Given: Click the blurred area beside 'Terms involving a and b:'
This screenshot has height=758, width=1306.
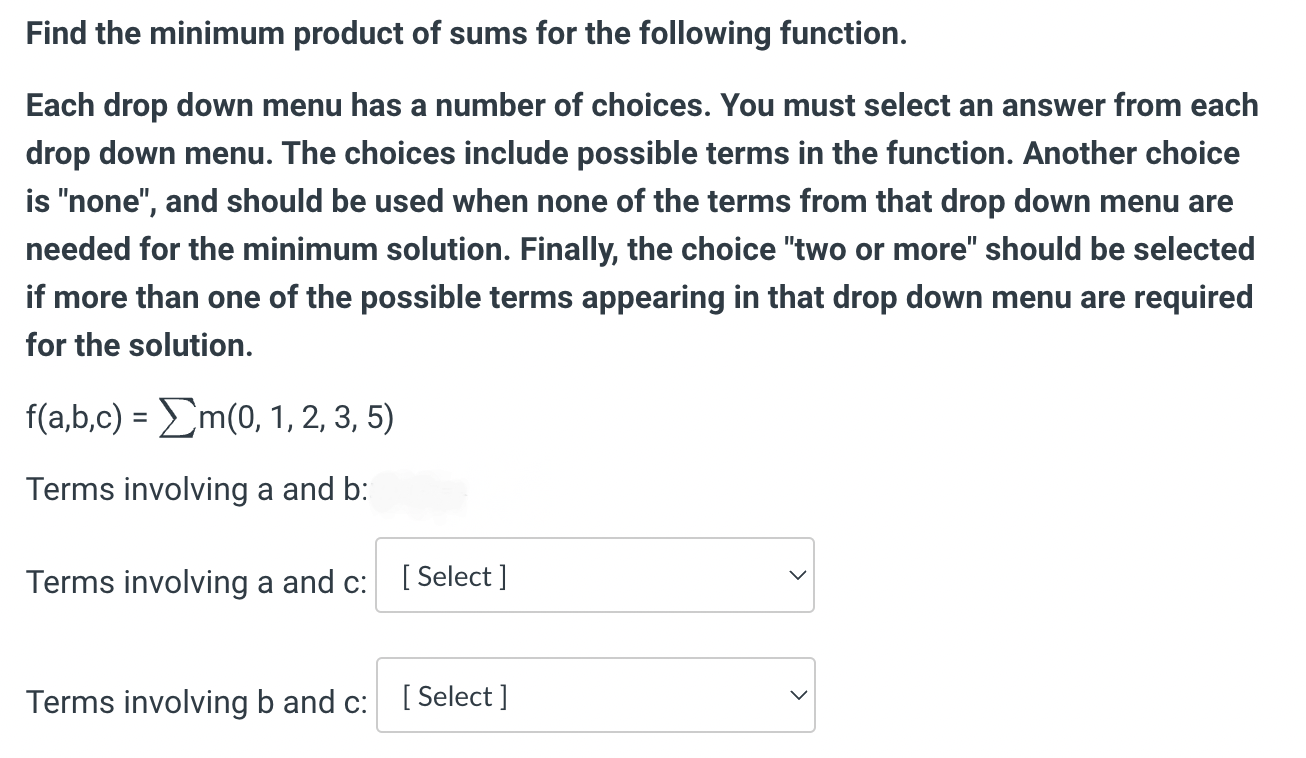Looking at the screenshot, I should tap(420, 491).
